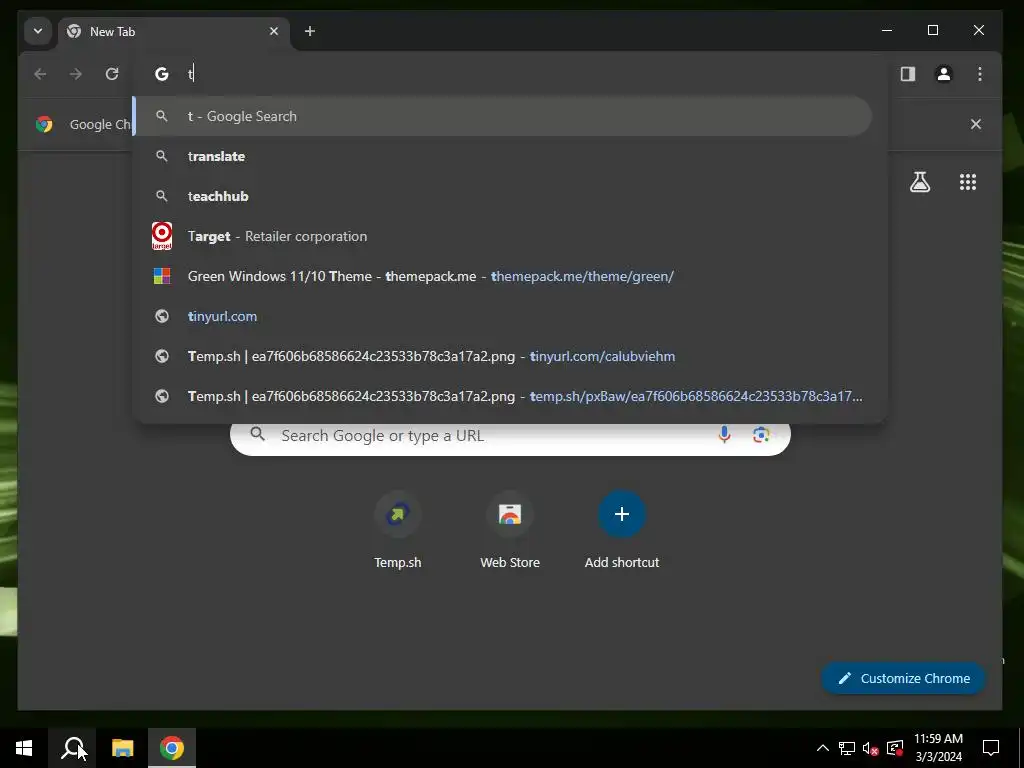Image resolution: width=1024 pixels, height=768 pixels.
Task: Go forward with the forward arrow
Action: click(76, 74)
